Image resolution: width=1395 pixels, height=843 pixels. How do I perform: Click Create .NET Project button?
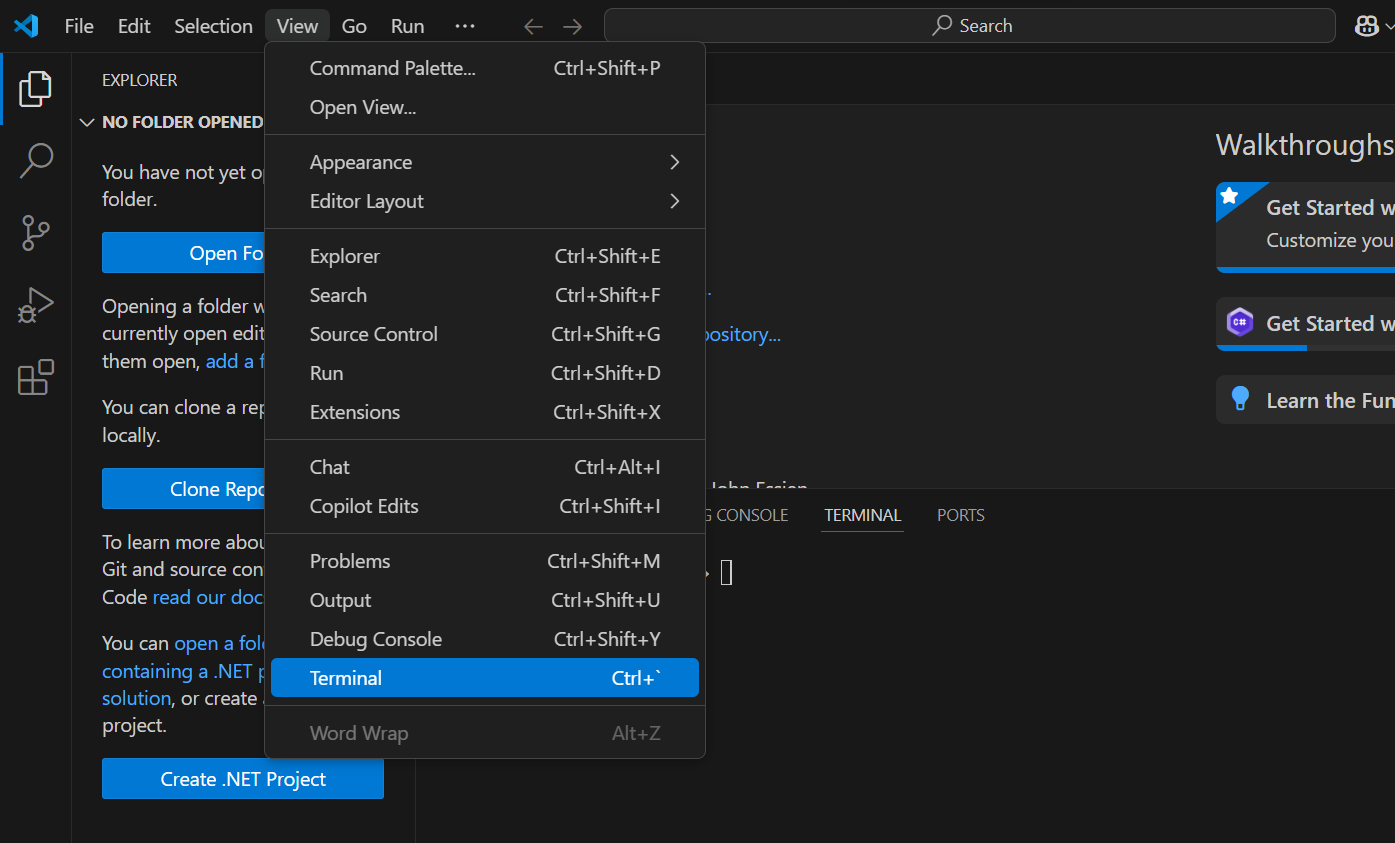click(x=243, y=779)
